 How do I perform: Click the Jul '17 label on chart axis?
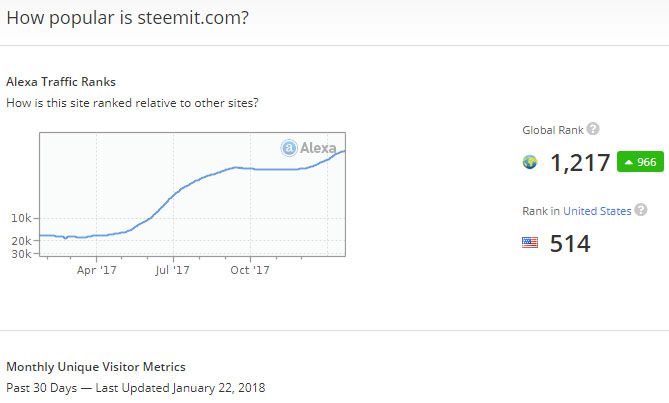point(173,269)
